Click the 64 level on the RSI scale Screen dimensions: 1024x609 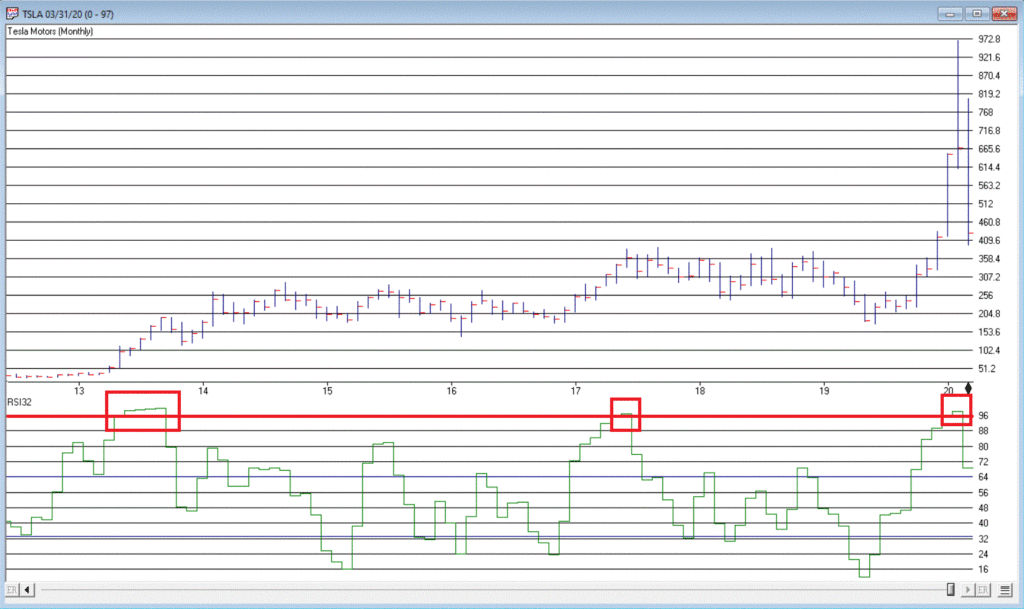coord(983,477)
